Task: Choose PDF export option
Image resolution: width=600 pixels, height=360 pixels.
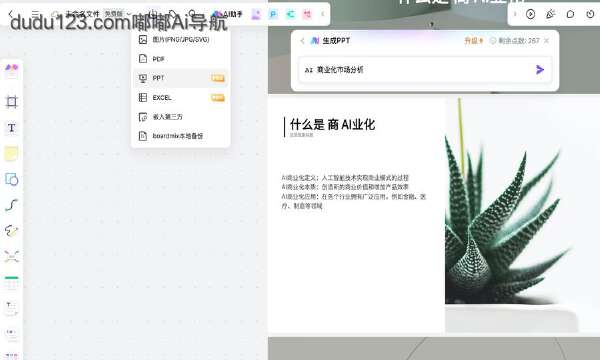Action: [x=181, y=59]
